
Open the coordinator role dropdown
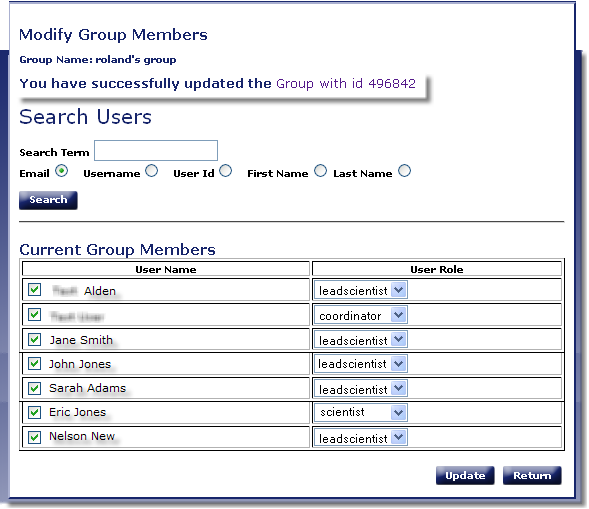pyautogui.click(x=361, y=315)
